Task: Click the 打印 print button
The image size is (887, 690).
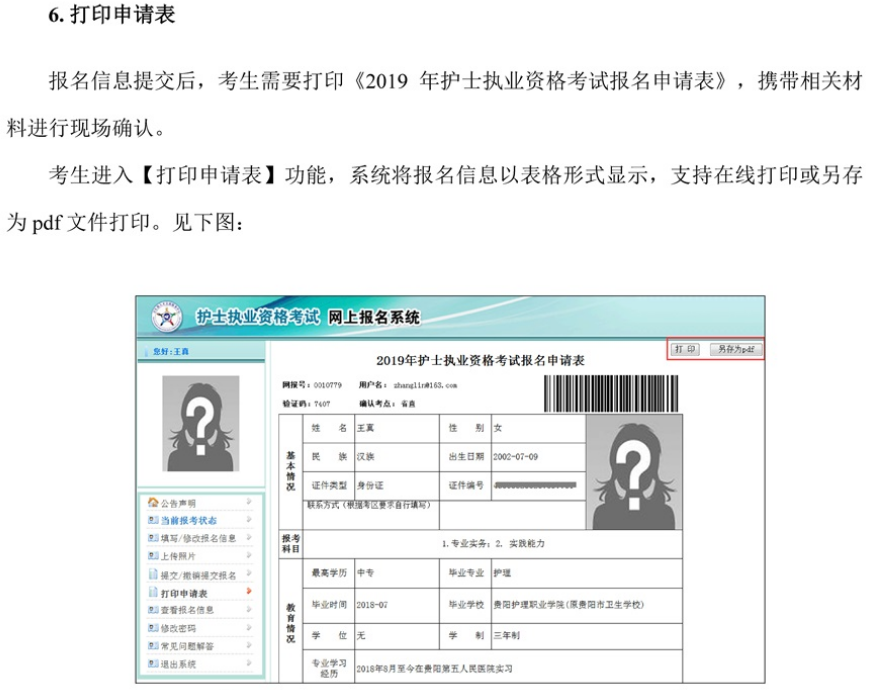Action: 685,350
